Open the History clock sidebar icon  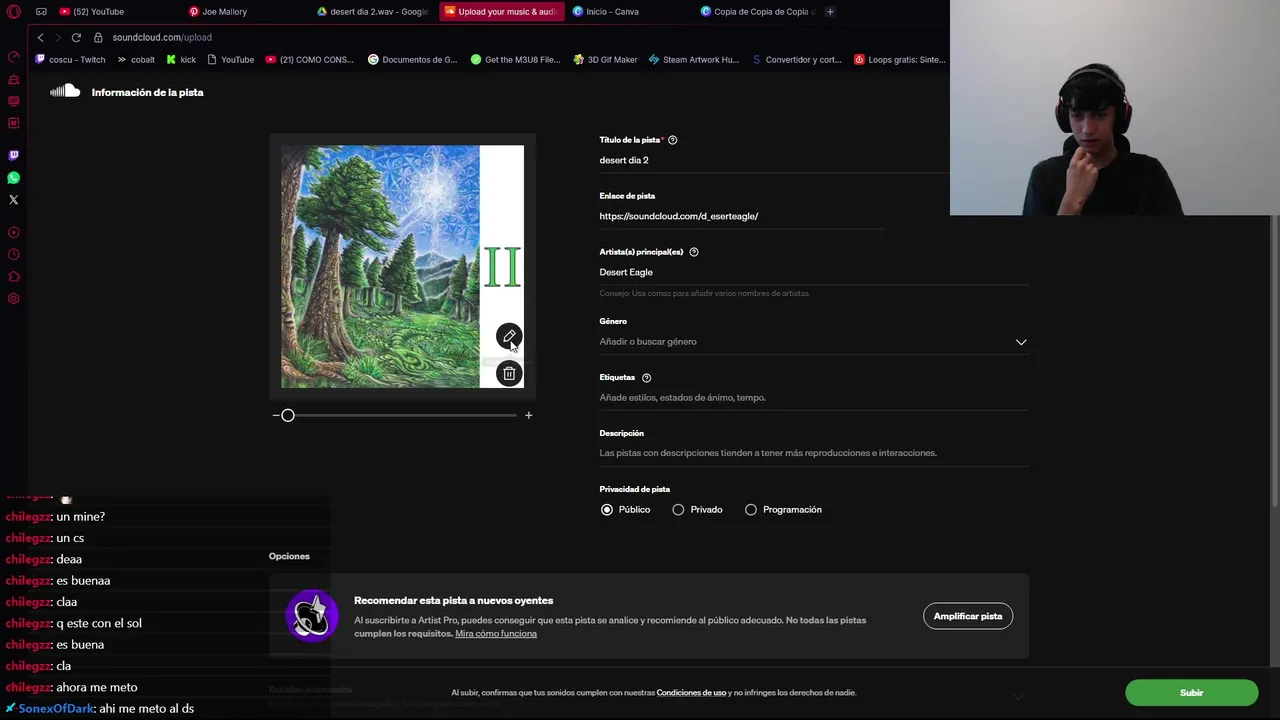pos(13,254)
